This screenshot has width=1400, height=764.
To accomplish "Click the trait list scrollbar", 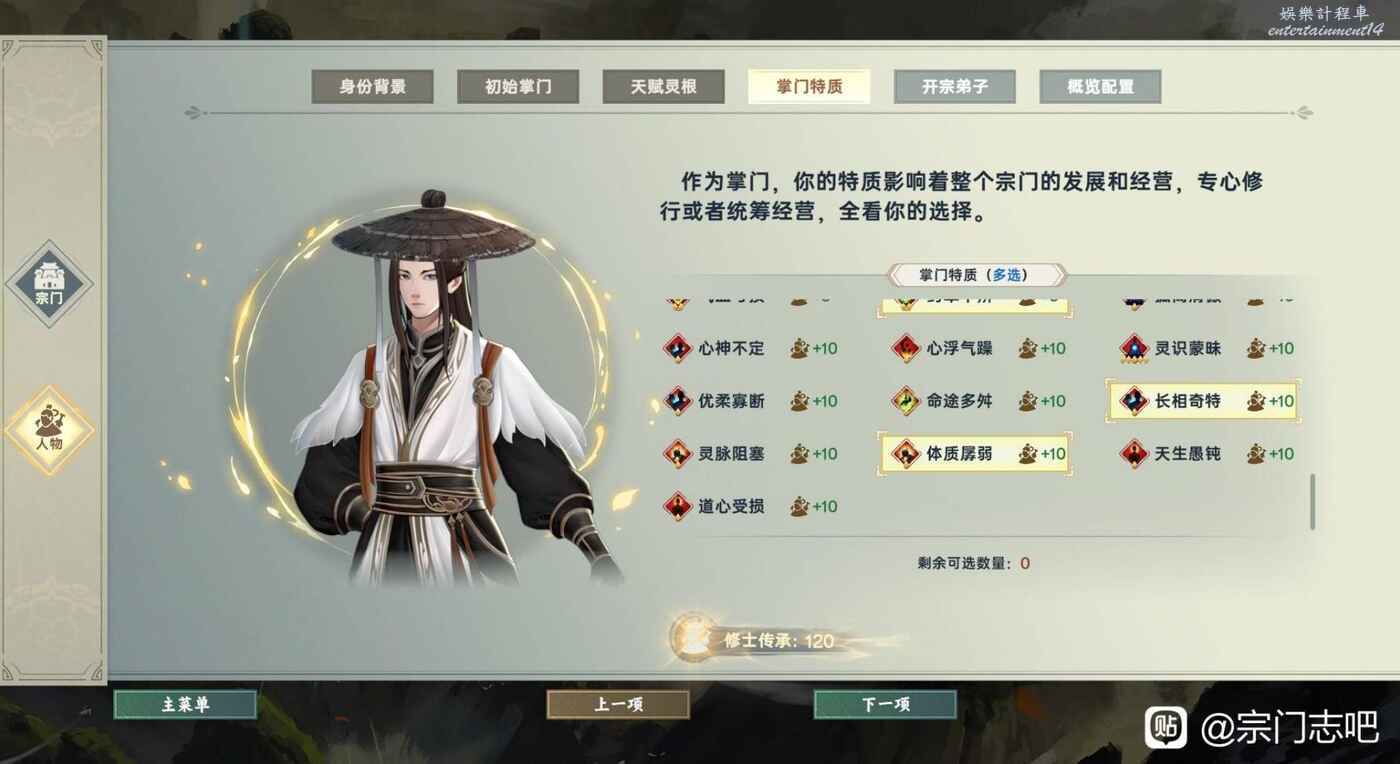I will [1312, 502].
